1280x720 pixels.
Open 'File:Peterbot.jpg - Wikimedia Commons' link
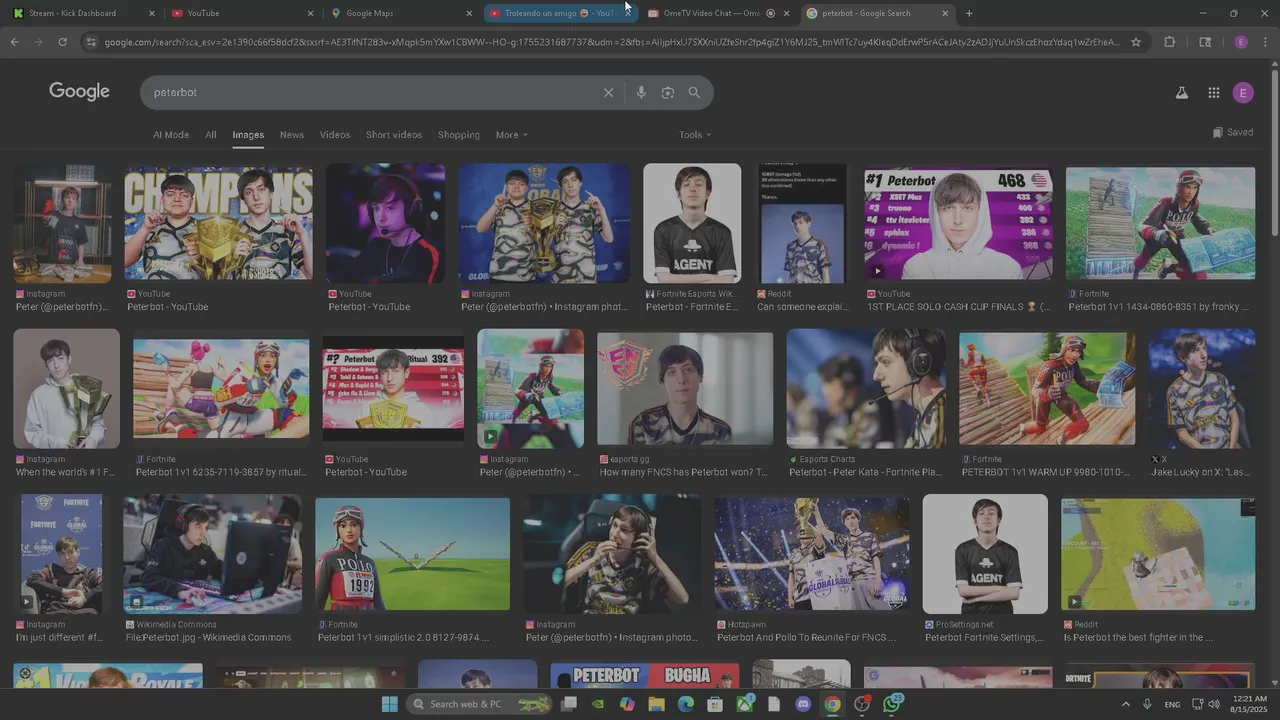[209, 637]
